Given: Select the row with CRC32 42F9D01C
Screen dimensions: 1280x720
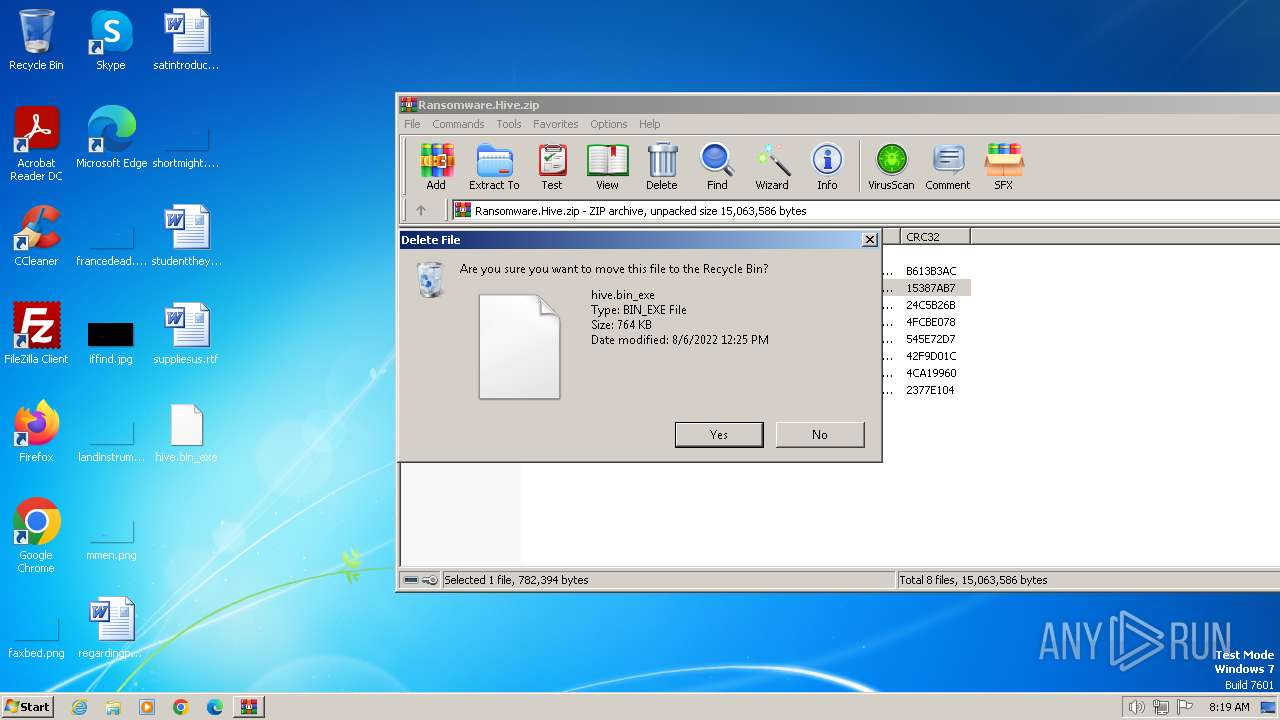Looking at the screenshot, I should (x=930, y=356).
